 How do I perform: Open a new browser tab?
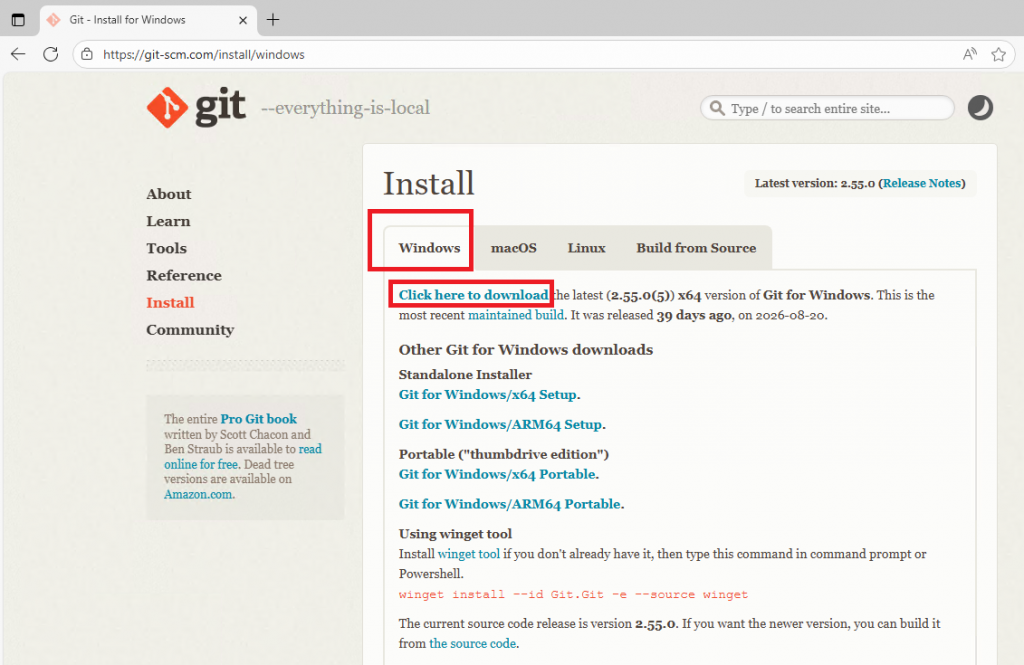click(x=273, y=20)
